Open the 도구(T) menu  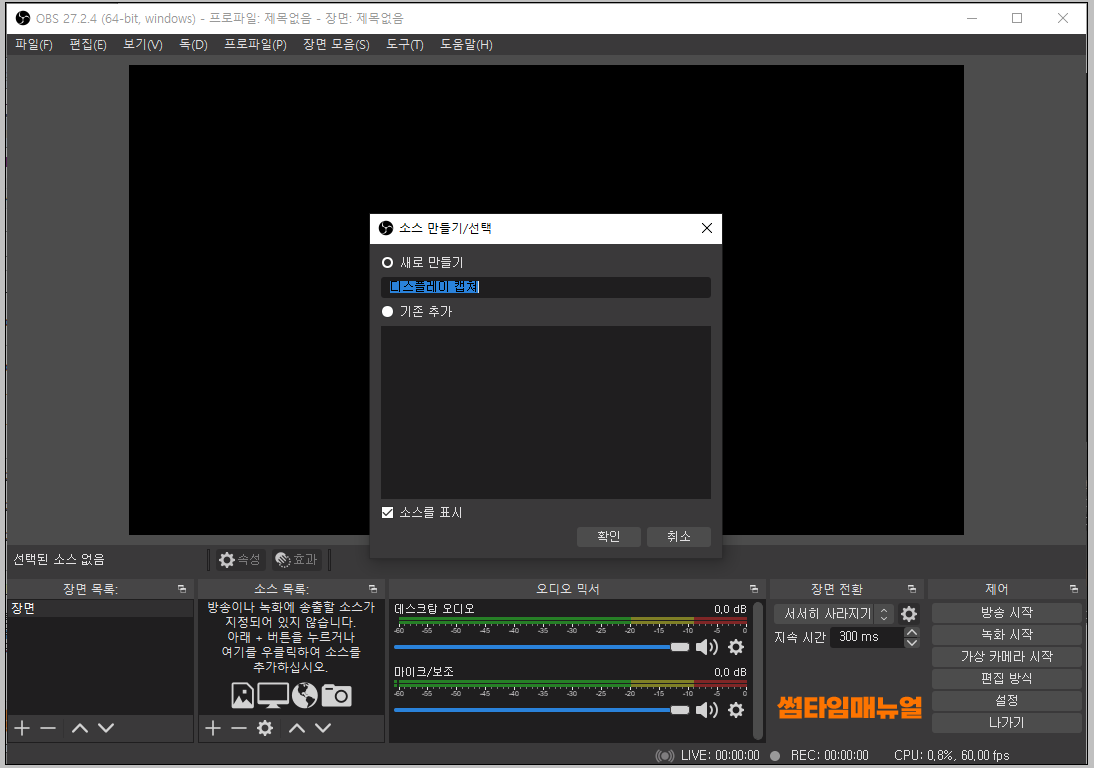pos(405,45)
